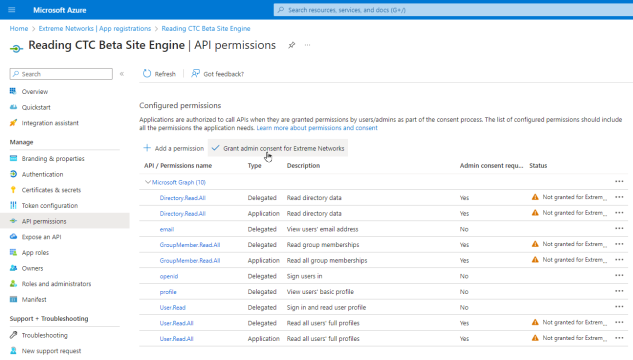Click the Refresh icon in toolbar

pyautogui.click(x=147, y=73)
